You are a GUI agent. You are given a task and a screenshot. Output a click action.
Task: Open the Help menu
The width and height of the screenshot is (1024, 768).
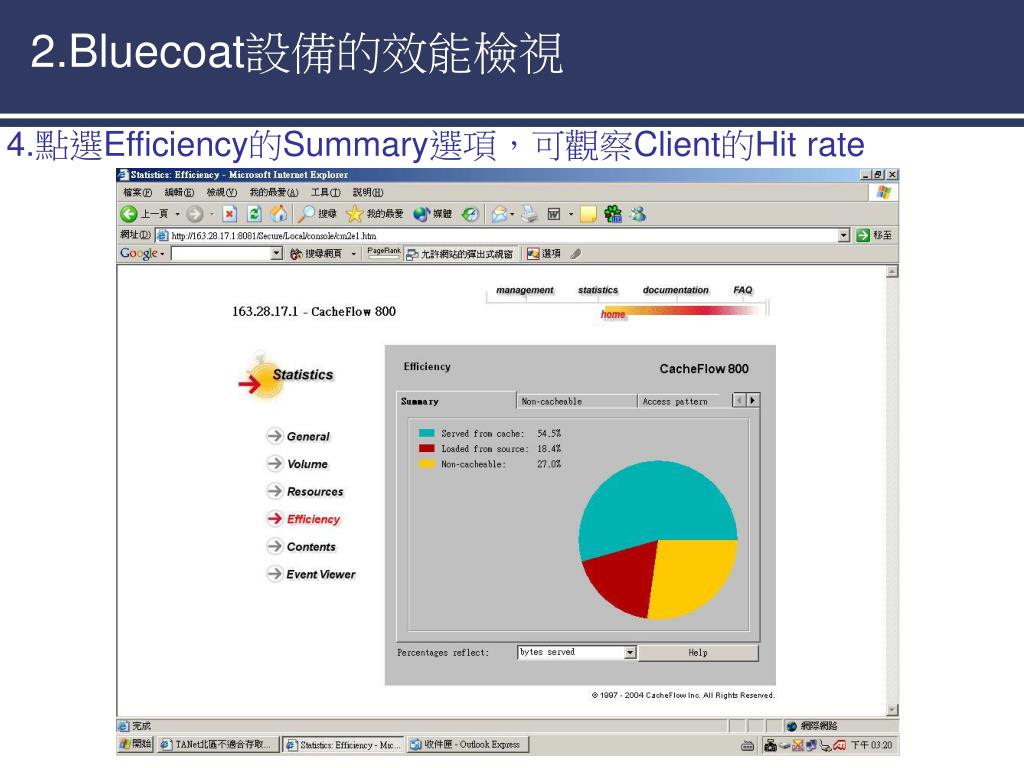tap(368, 192)
